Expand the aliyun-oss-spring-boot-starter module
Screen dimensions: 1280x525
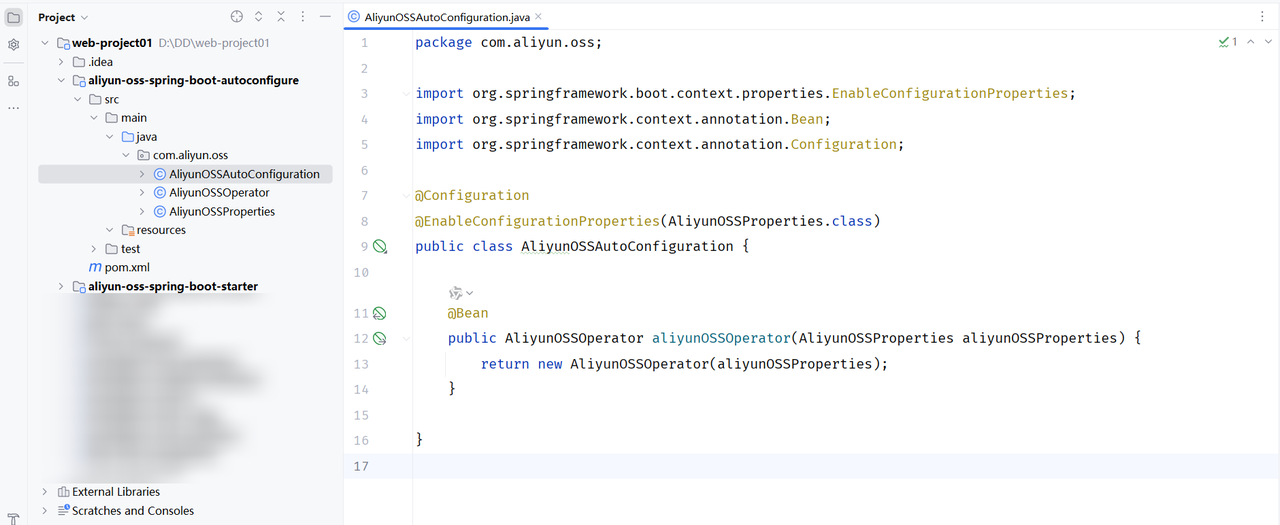(62, 287)
